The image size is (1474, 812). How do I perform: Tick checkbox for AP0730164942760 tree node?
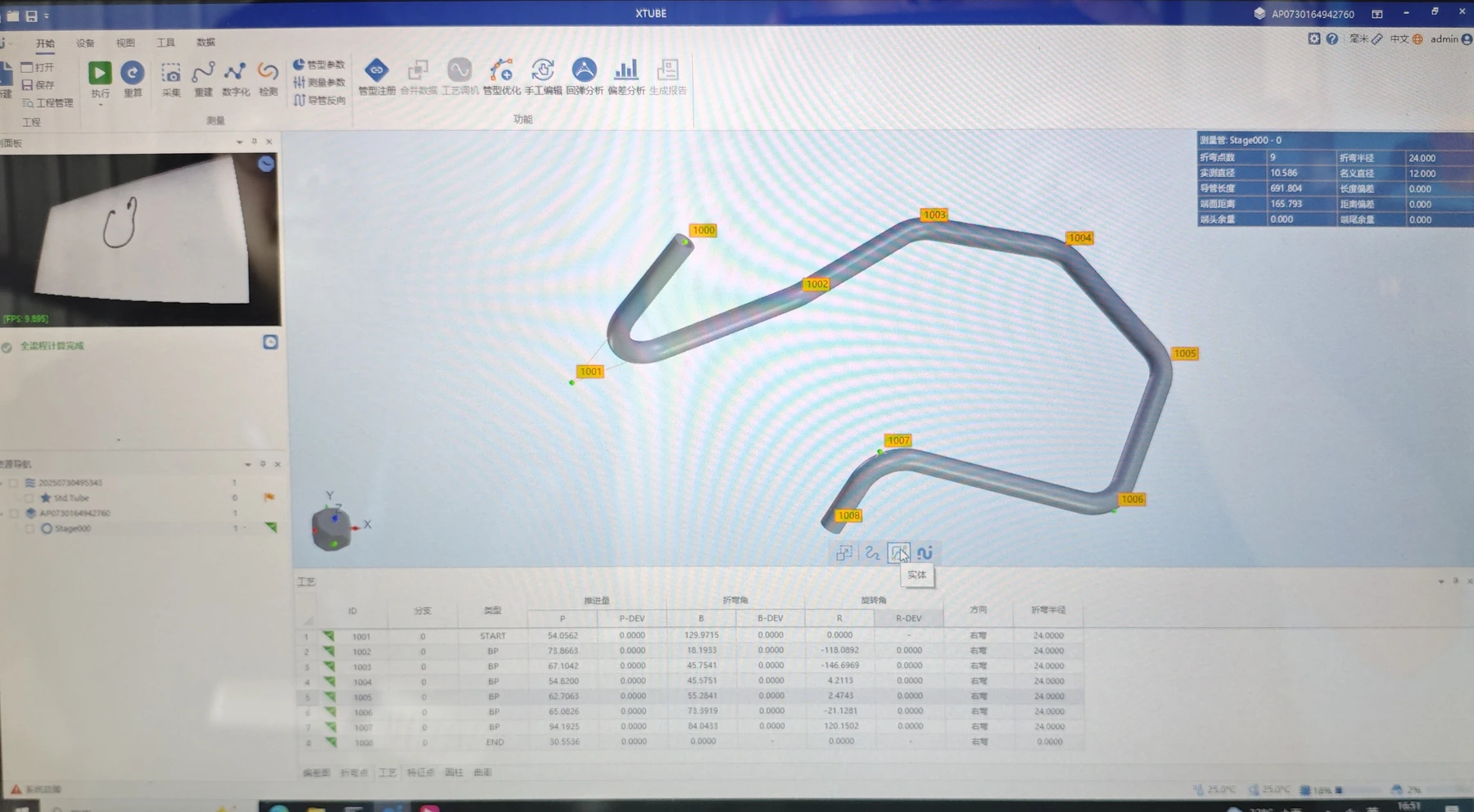(x=14, y=513)
